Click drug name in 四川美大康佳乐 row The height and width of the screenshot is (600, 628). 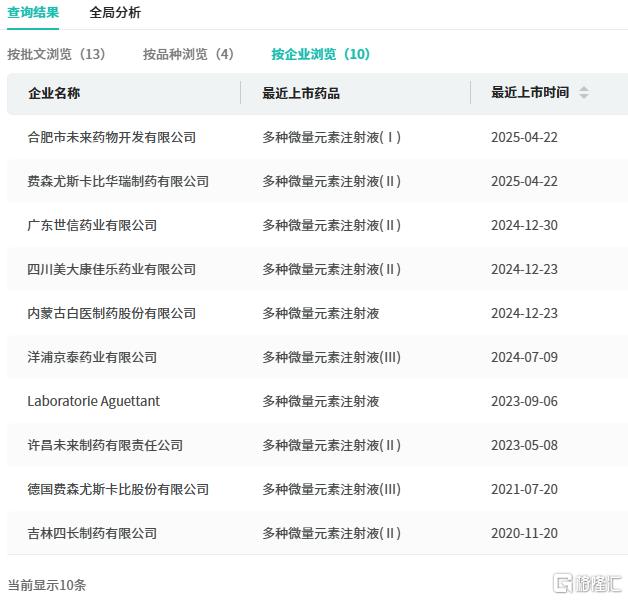[x=332, y=270]
